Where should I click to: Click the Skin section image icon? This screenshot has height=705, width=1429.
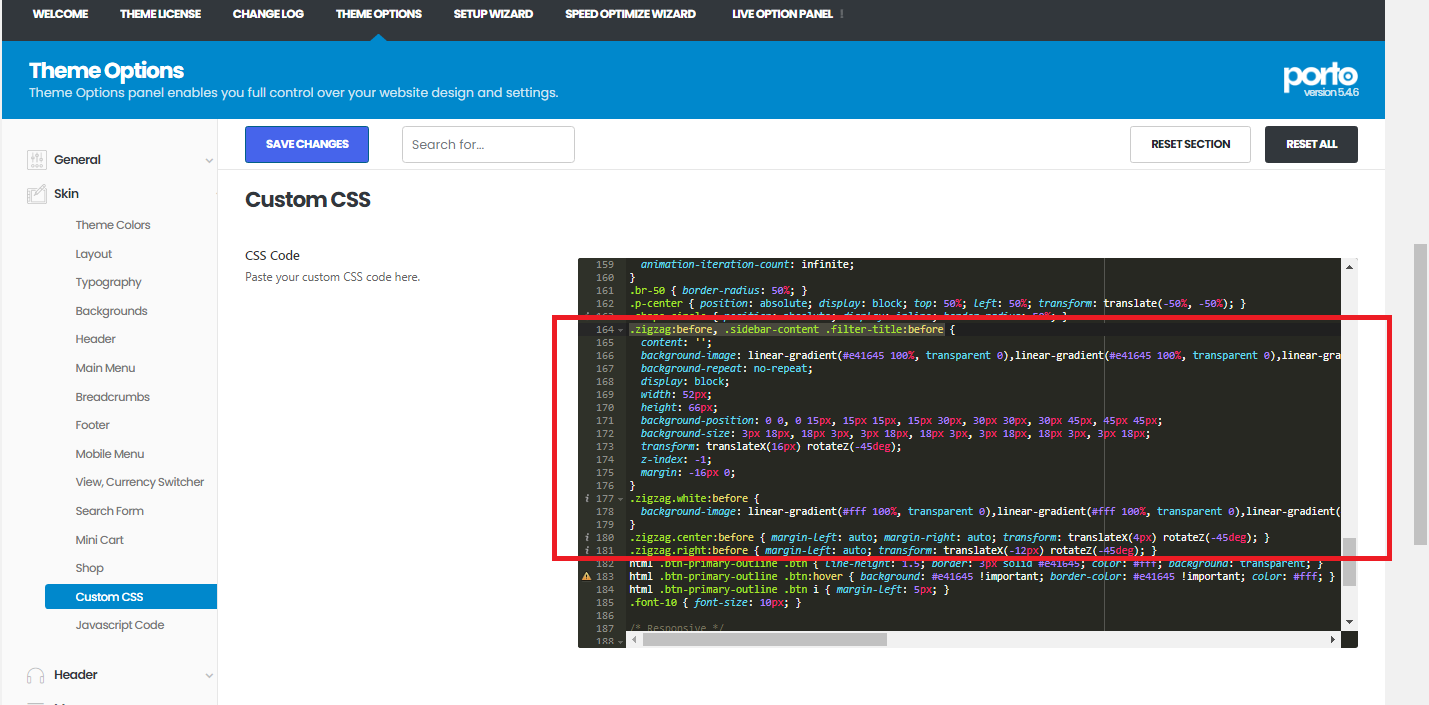point(37,194)
